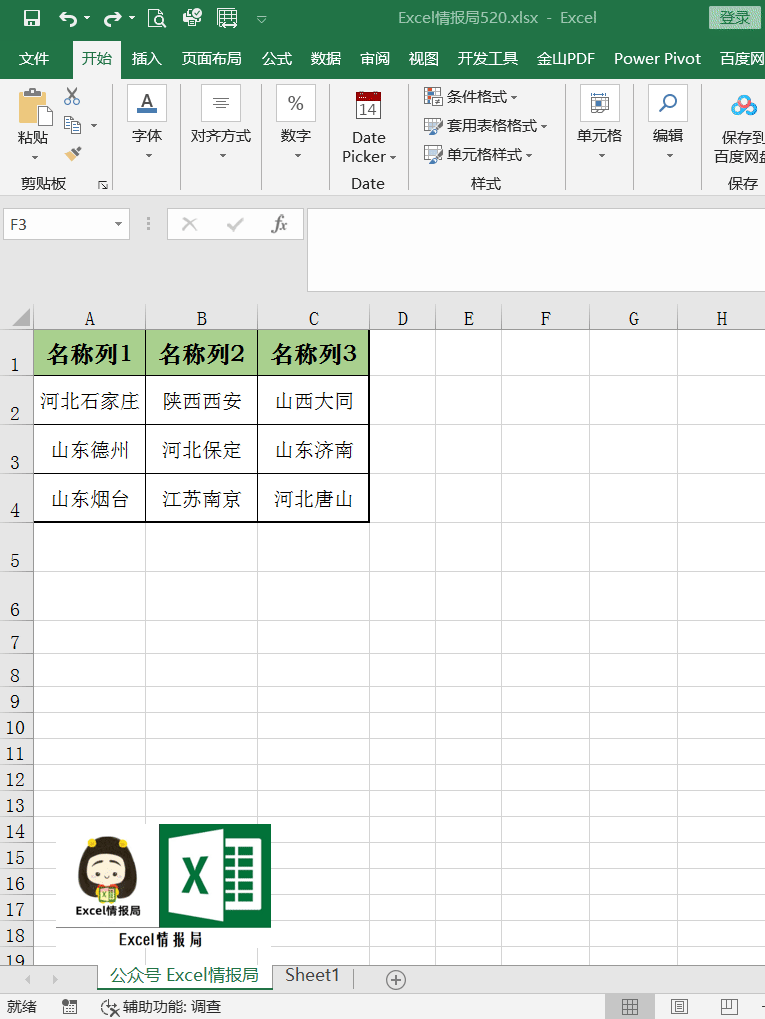This screenshot has height=1019, width=765.
Task: Open the Date Picker calendar
Action: 368,127
